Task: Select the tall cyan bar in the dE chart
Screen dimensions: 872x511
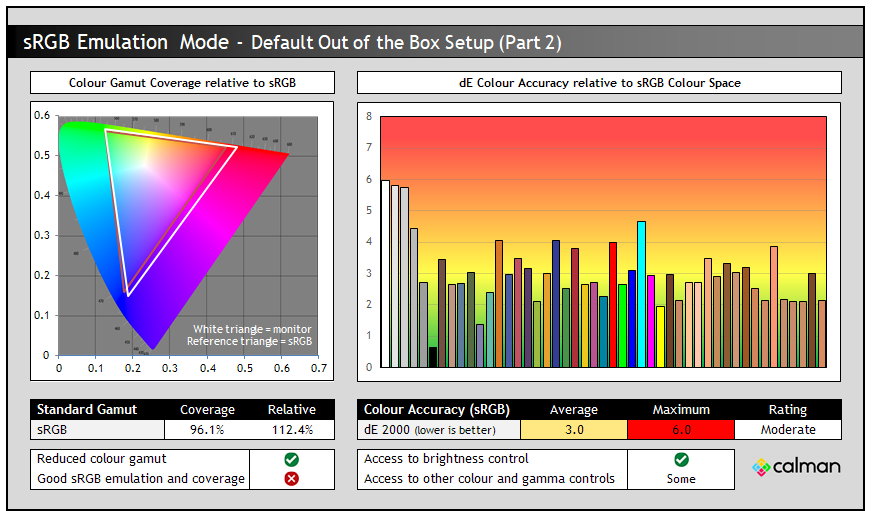Action: coord(641,294)
